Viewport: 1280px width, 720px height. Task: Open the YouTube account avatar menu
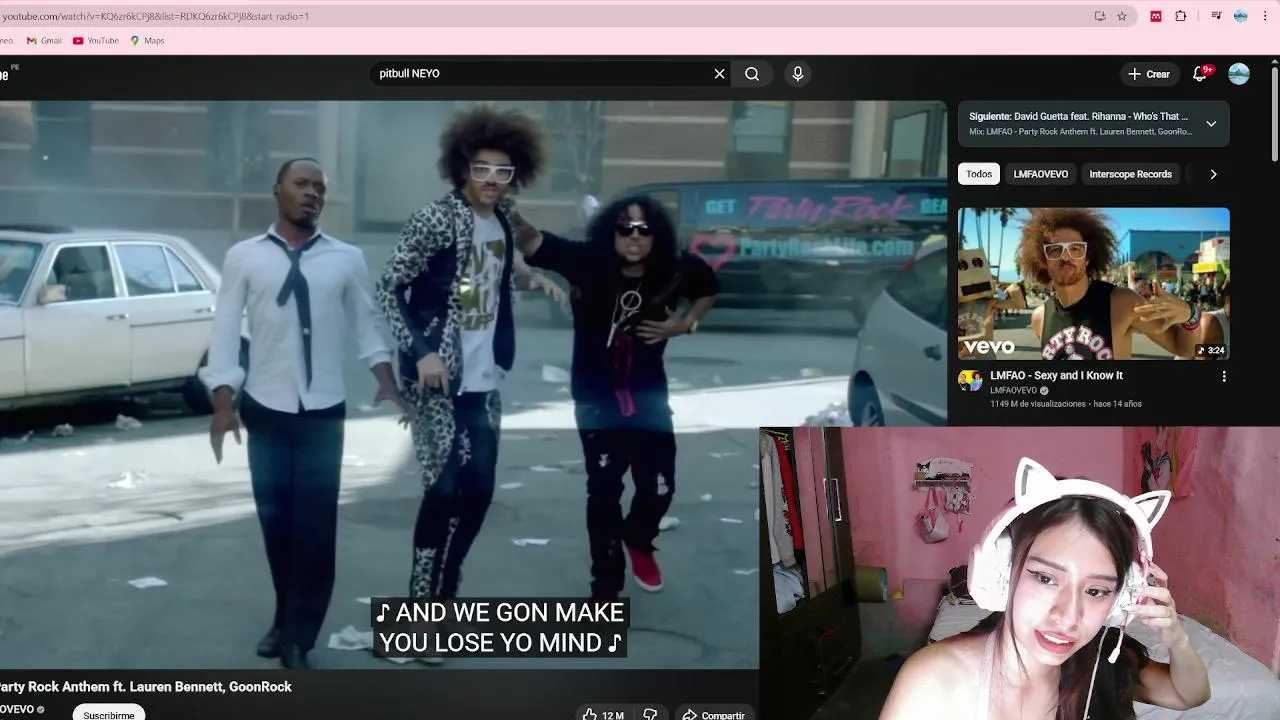(x=1239, y=74)
